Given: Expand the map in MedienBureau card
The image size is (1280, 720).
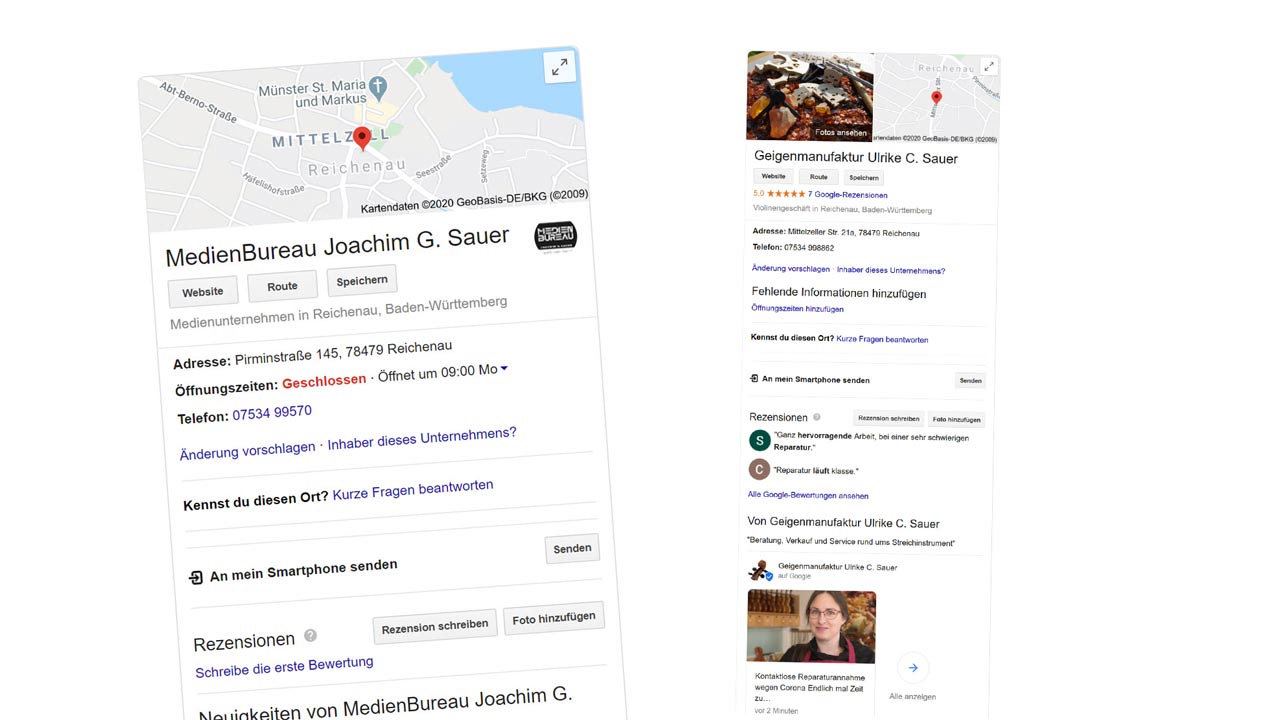Looking at the screenshot, I should pyautogui.click(x=559, y=67).
